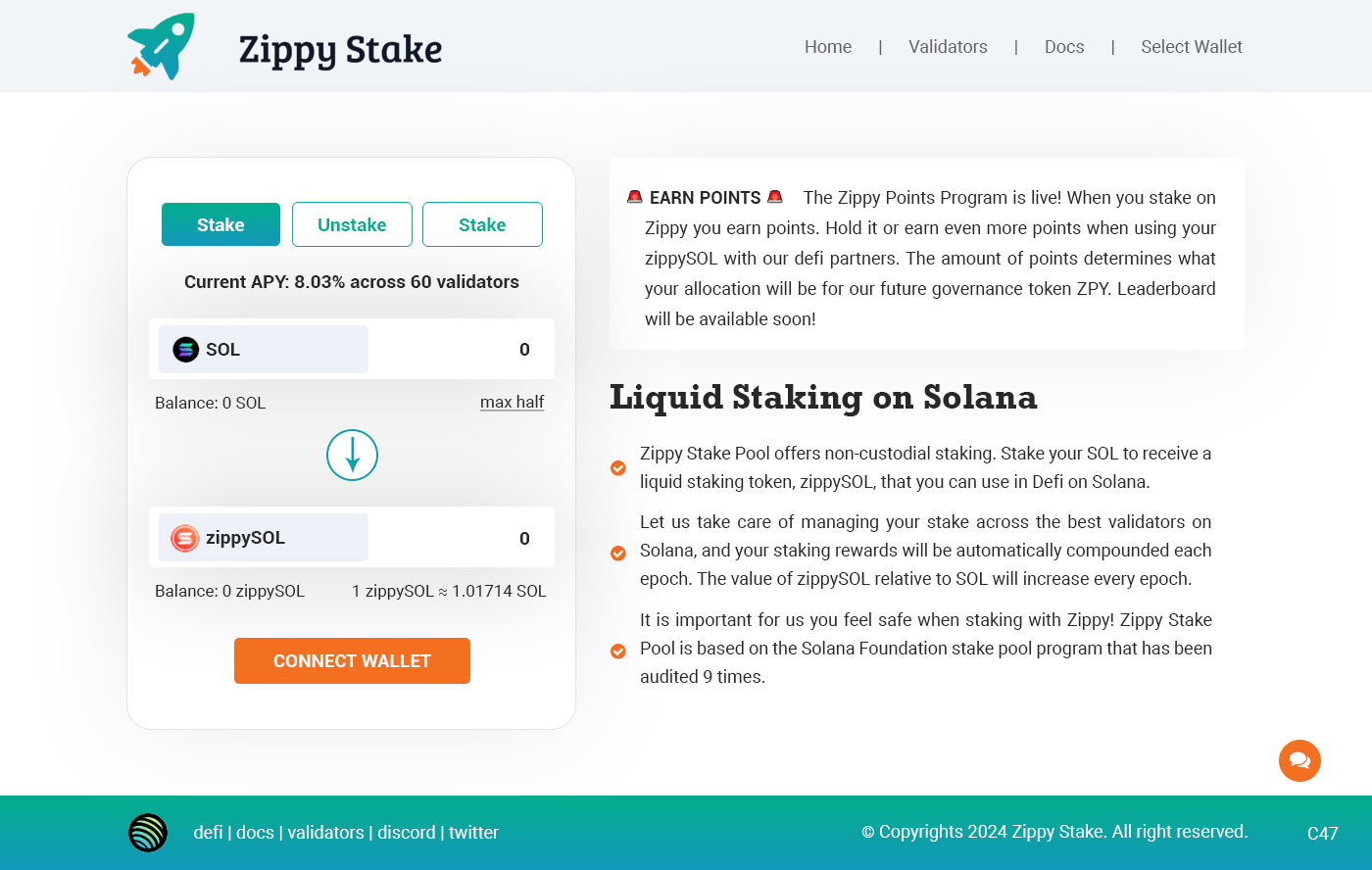Open the Select Wallet menu
This screenshot has height=870, width=1372.
(1191, 47)
